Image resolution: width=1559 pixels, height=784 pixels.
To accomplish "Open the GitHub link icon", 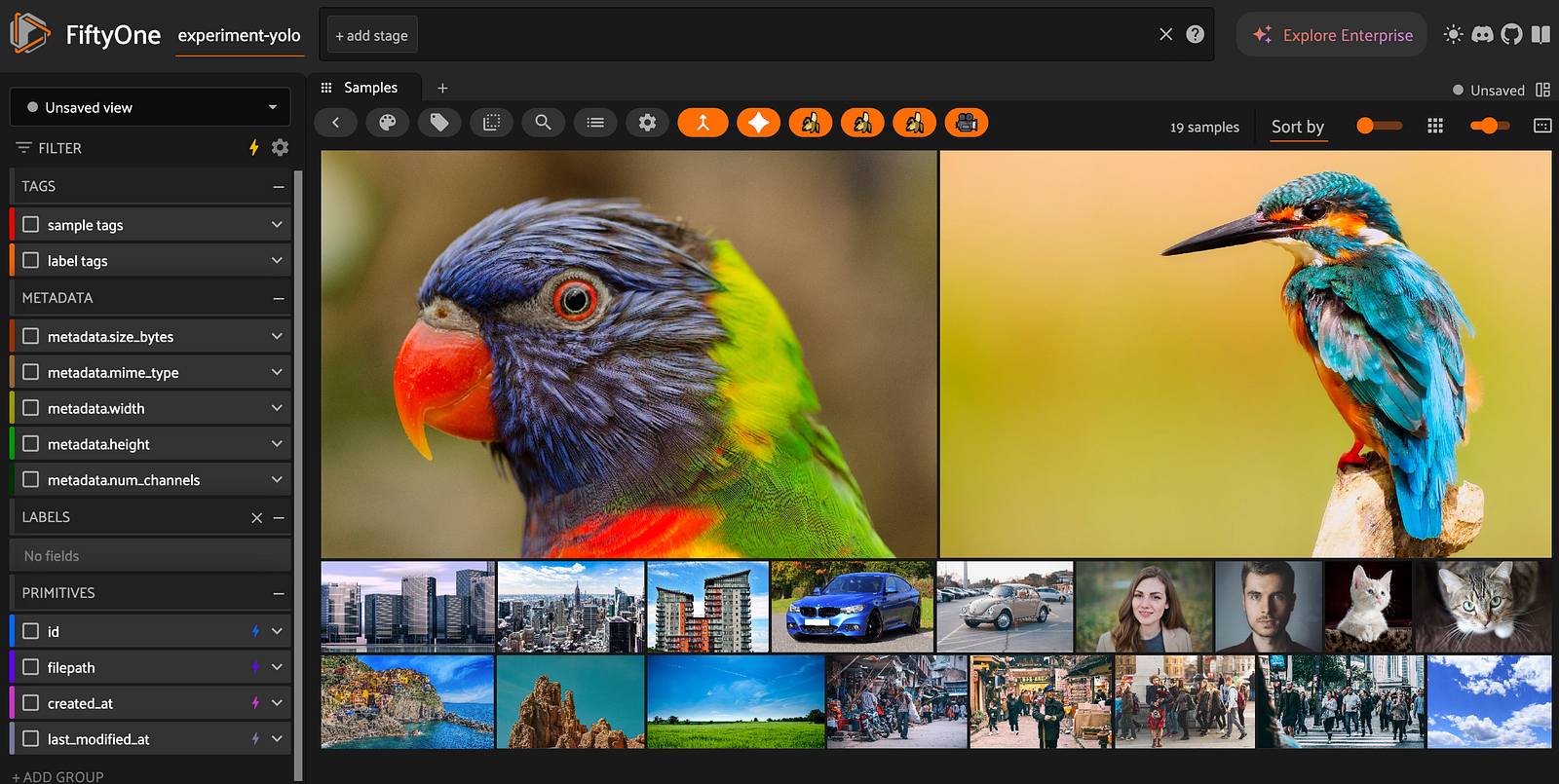I will 1511,35.
